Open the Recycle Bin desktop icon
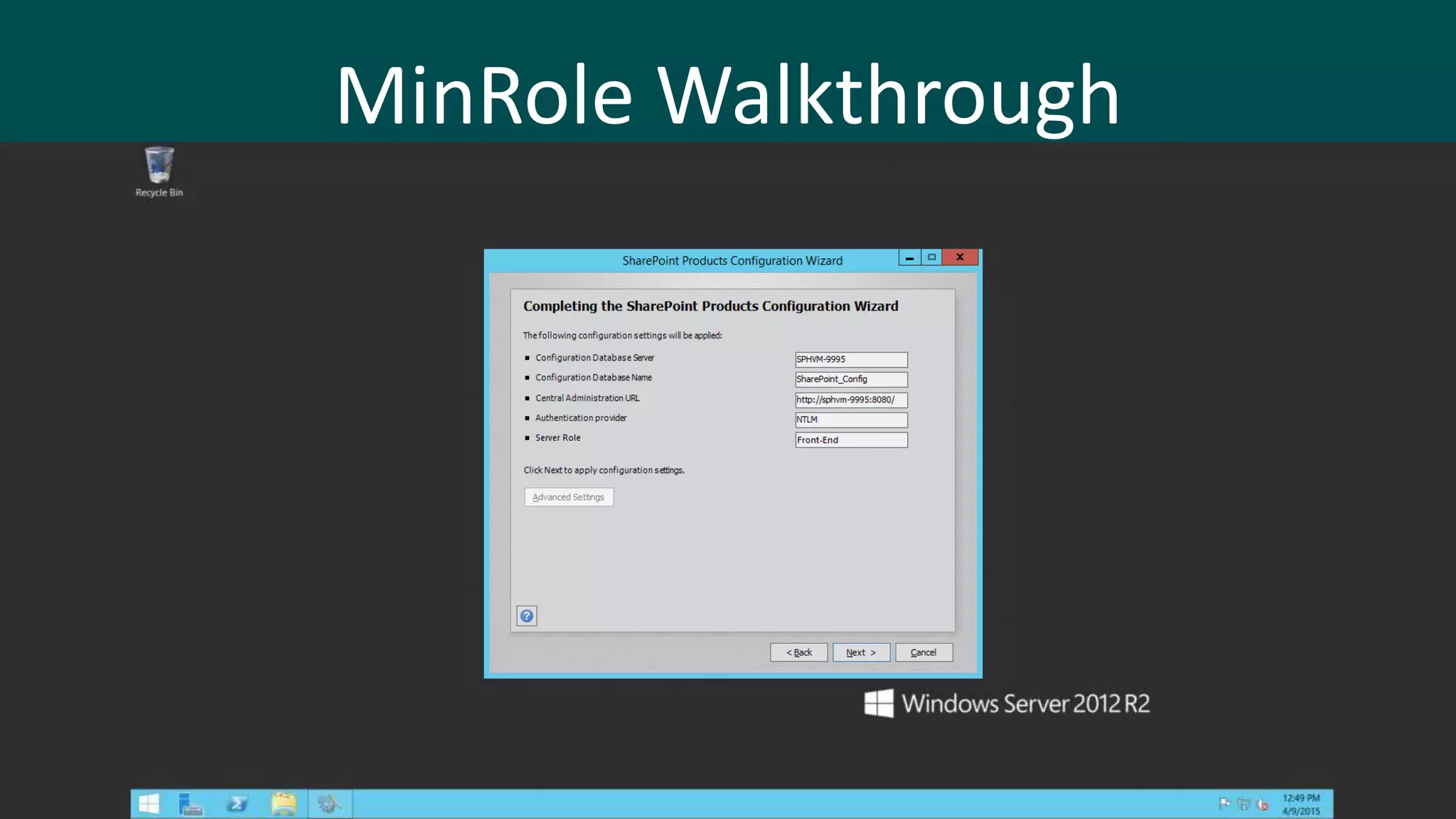 coord(159,172)
